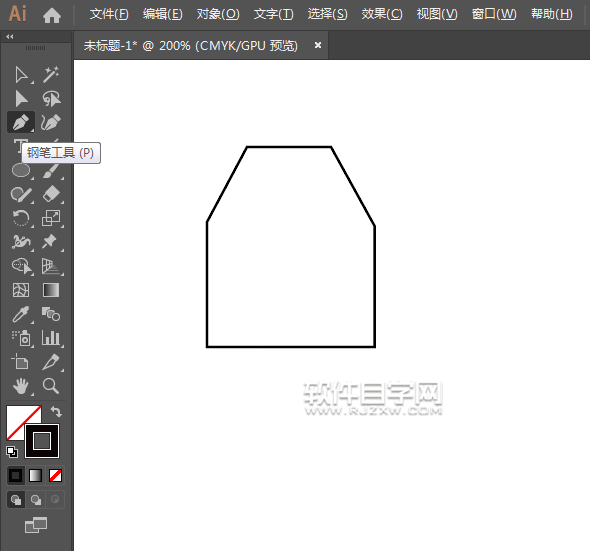Reset to default fill and stroke
590x551 pixels.
click(x=12, y=452)
